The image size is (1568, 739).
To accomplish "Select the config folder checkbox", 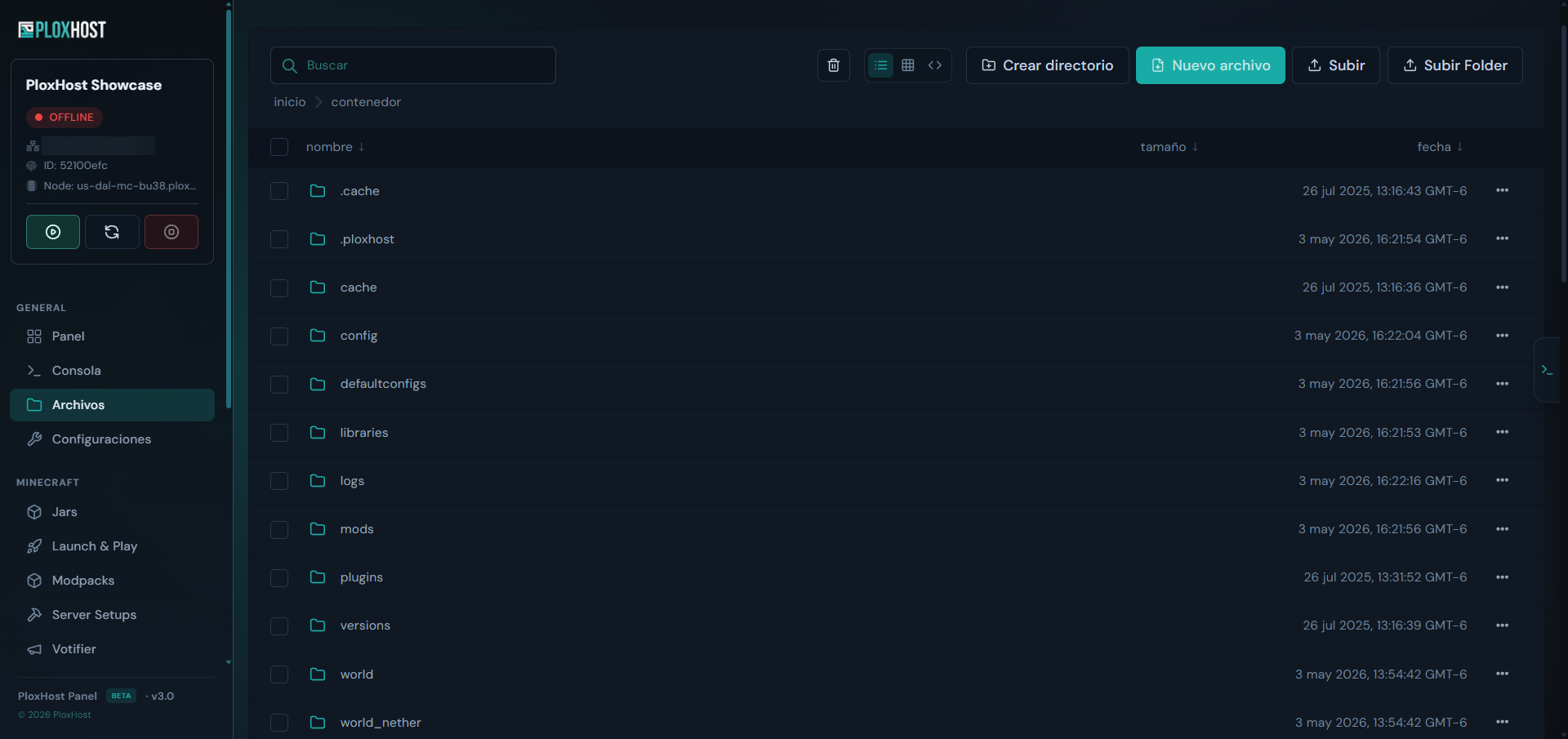I will [x=279, y=336].
